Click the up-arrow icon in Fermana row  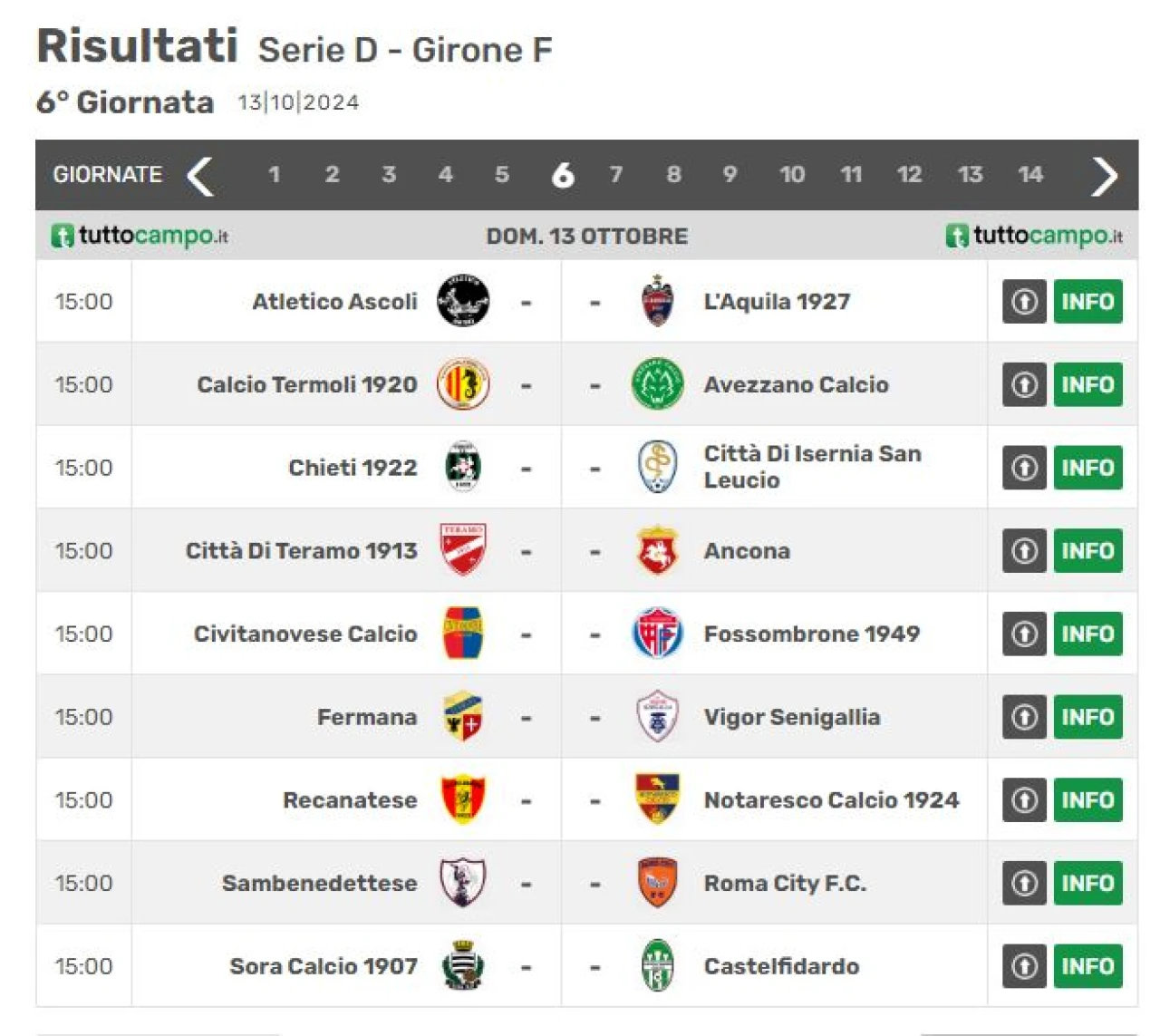(1024, 717)
